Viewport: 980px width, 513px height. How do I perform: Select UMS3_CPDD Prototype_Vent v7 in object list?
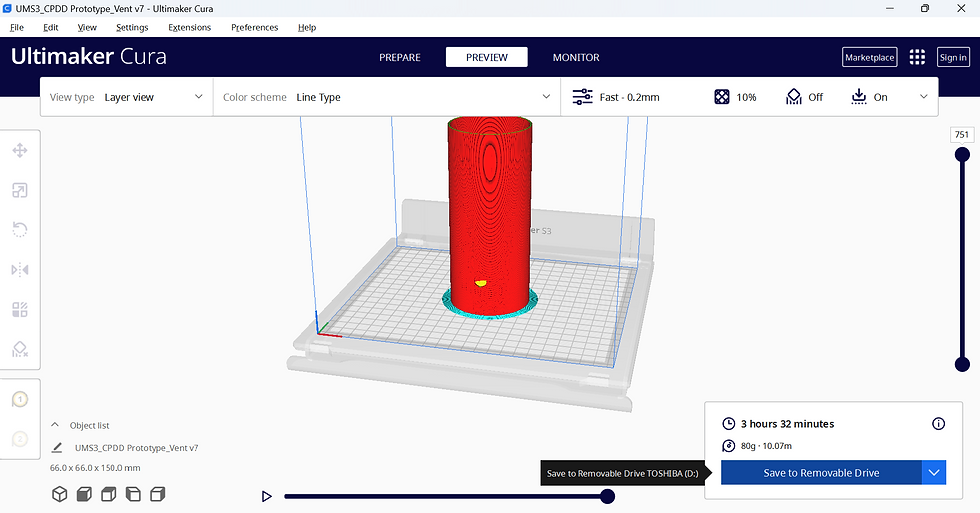click(136, 447)
